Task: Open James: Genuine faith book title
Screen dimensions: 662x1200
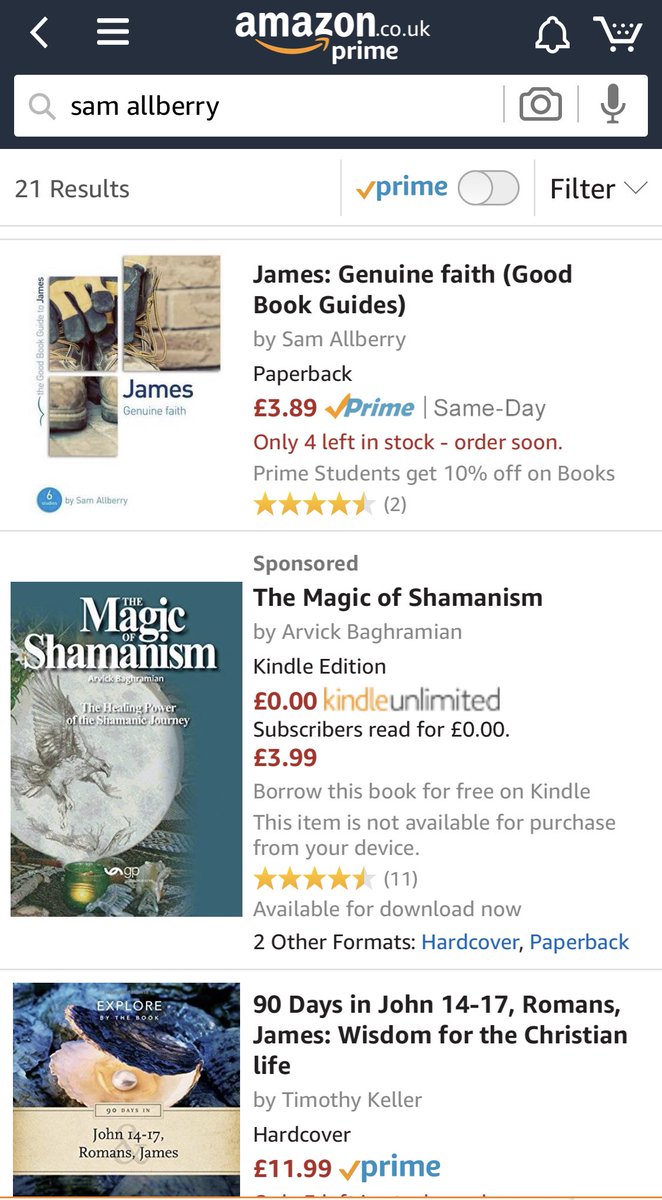Action: coord(412,289)
